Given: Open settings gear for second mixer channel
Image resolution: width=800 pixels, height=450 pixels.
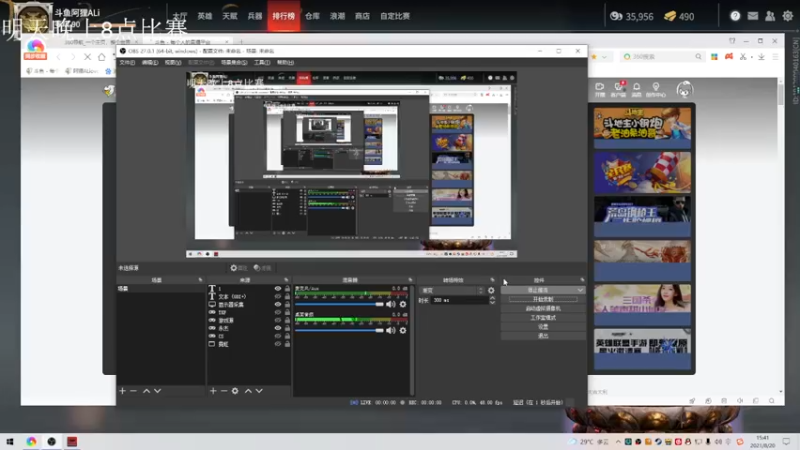Looking at the screenshot, I should pos(403,331).
